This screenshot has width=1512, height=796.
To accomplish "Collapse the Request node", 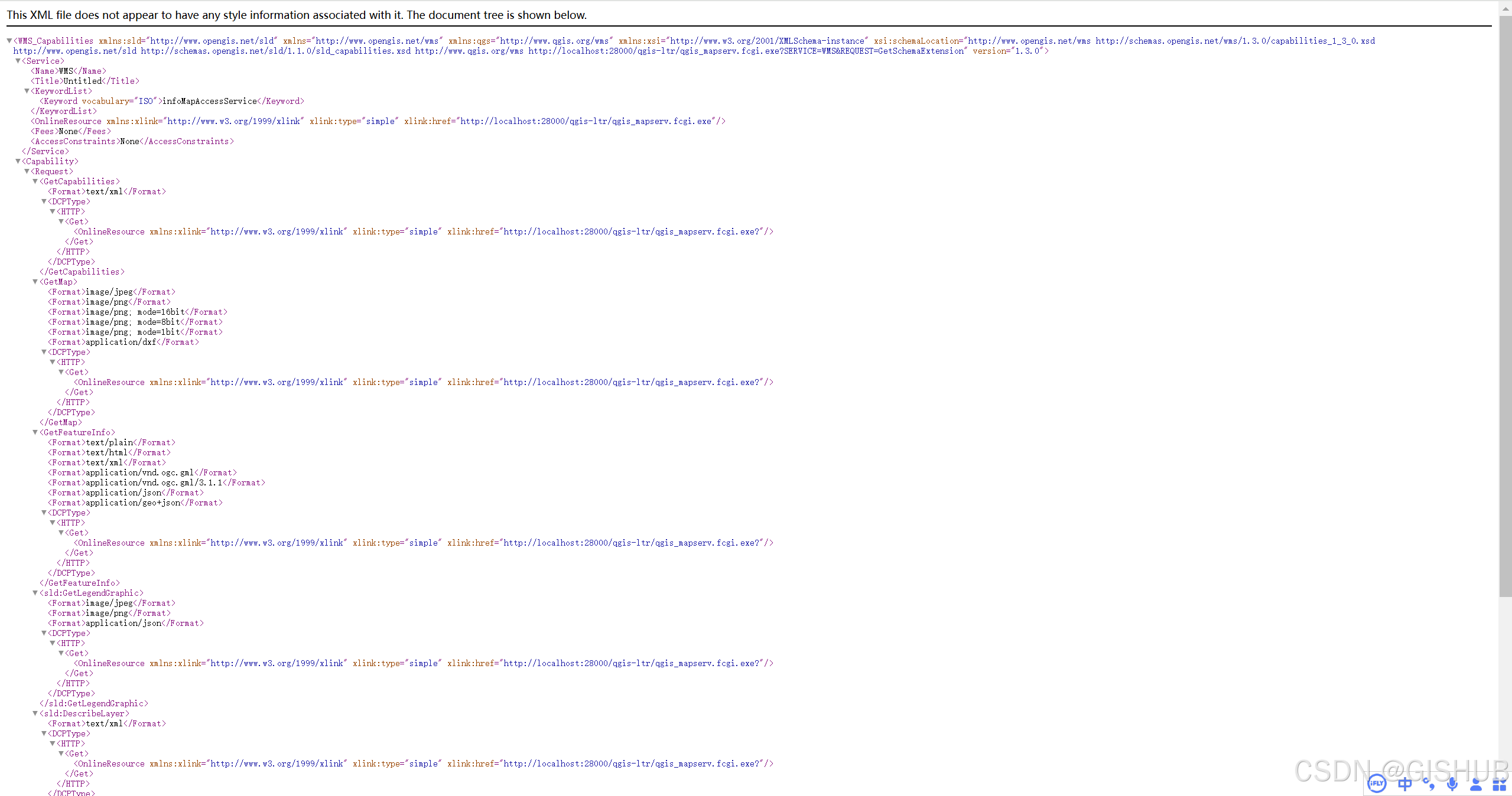I will [x=27, y=171].
